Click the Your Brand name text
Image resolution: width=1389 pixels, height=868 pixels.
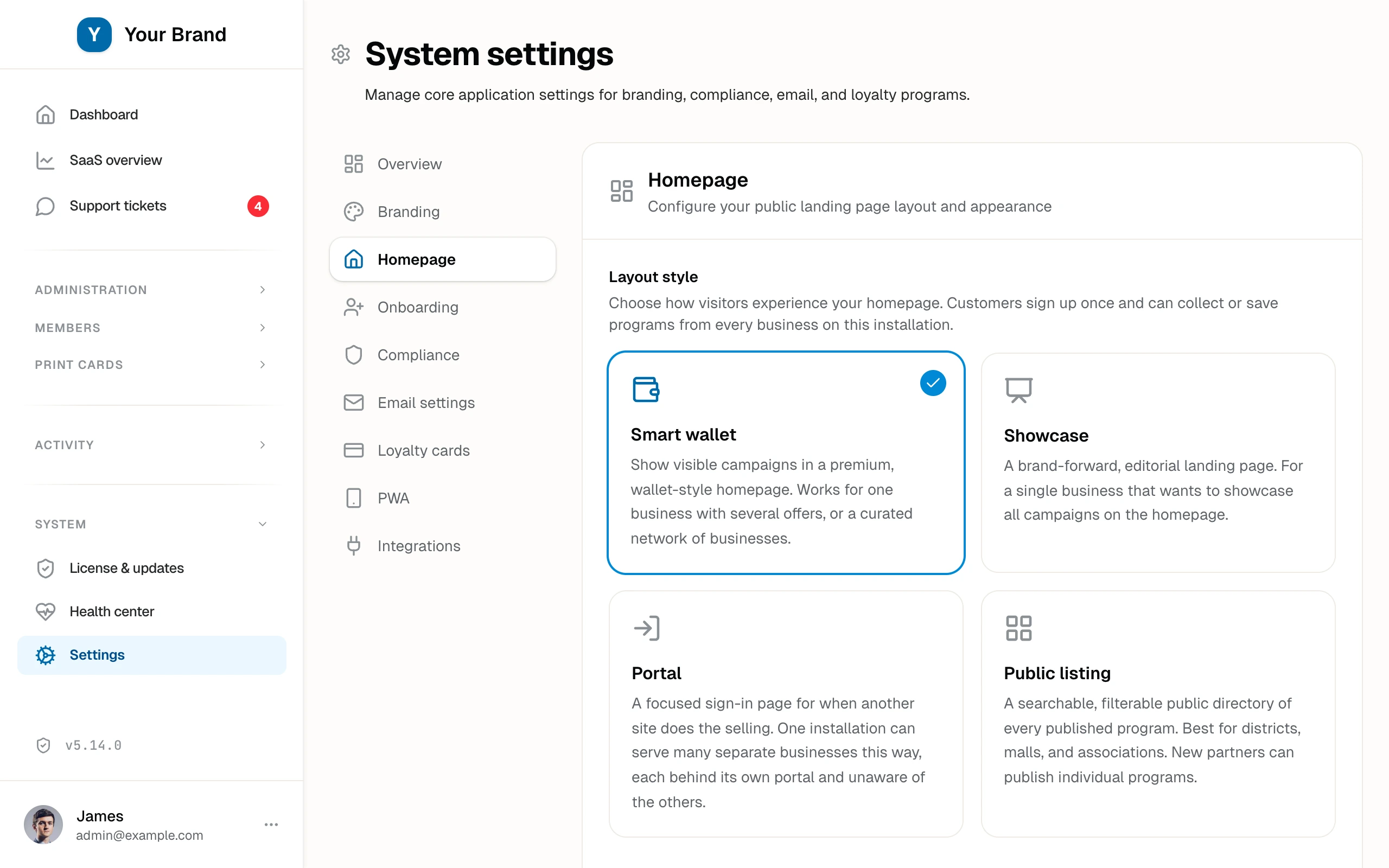pyautogui.click(x=175, y=34)
